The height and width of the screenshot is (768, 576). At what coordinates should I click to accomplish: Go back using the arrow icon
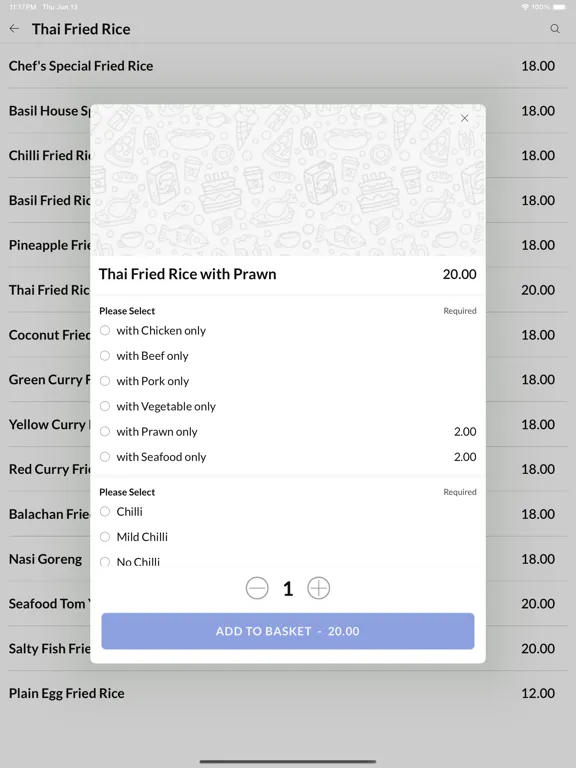pos(14,29)
